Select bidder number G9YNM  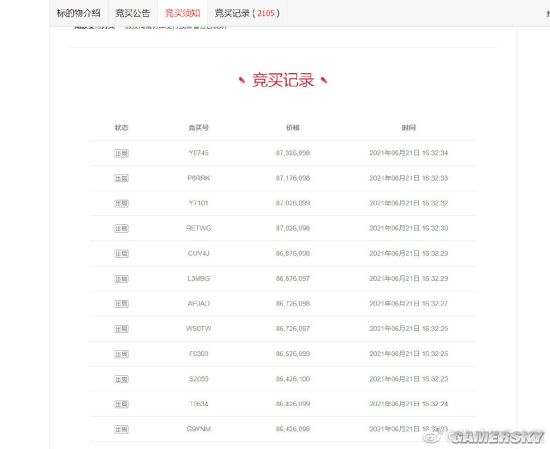(x=199, y=429)
